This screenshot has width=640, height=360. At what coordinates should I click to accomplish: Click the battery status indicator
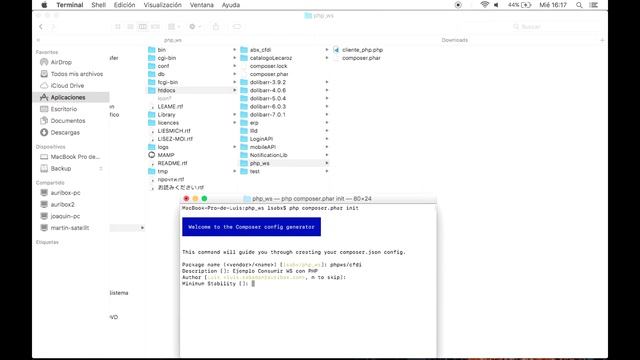point(520,5)
